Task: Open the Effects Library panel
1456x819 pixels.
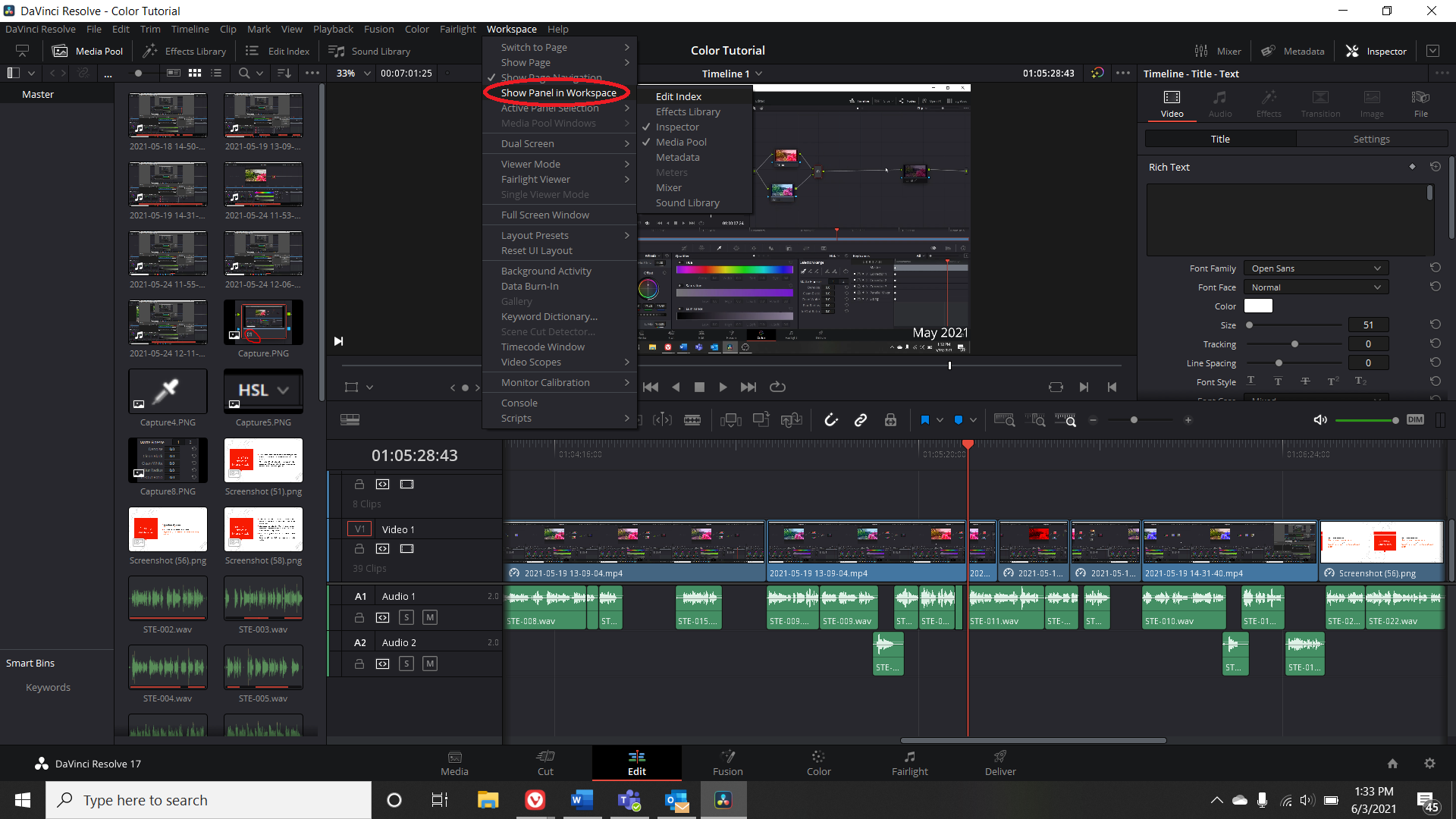Action: 686,111
